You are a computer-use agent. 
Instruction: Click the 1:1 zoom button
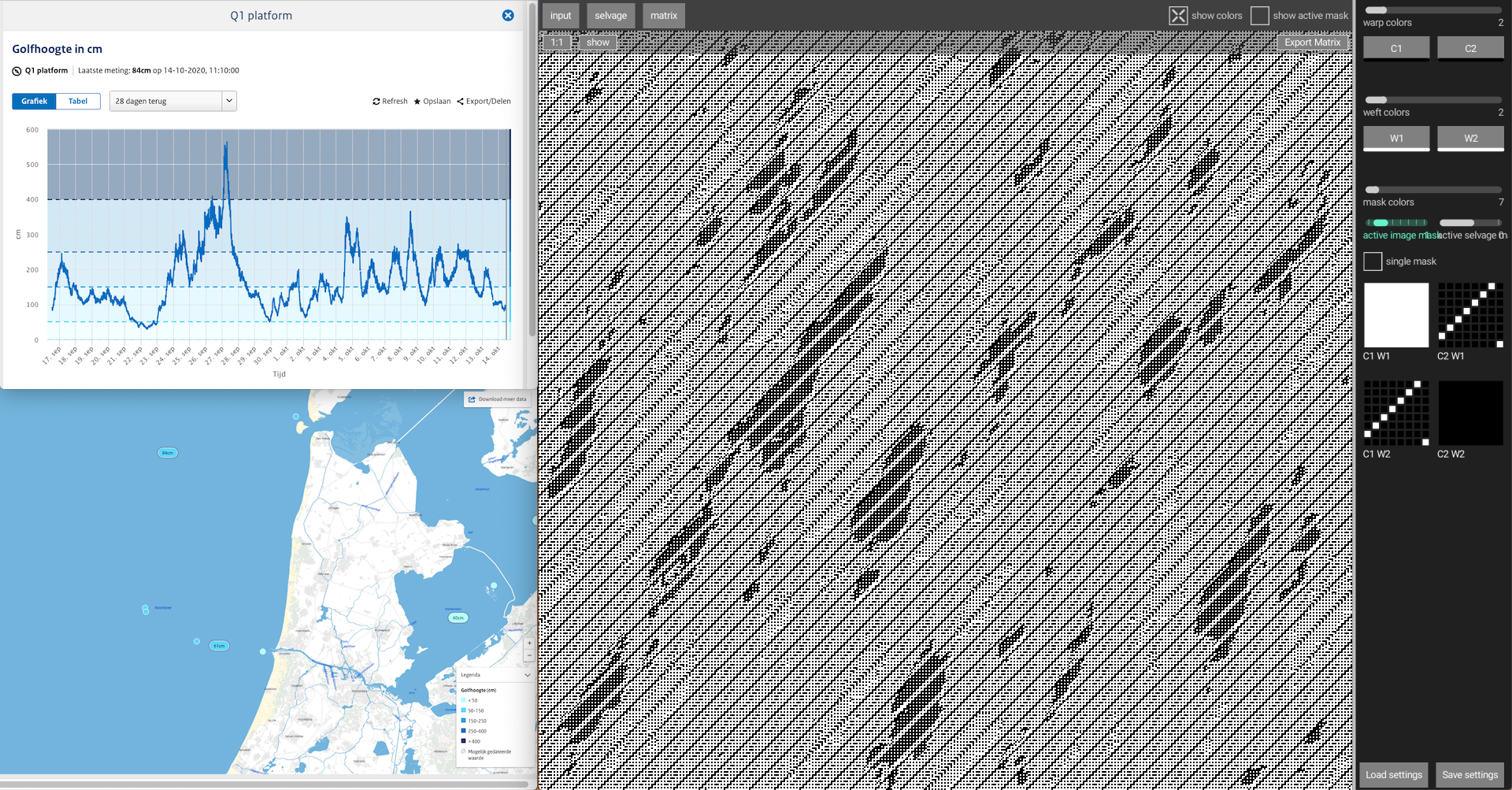557,43
